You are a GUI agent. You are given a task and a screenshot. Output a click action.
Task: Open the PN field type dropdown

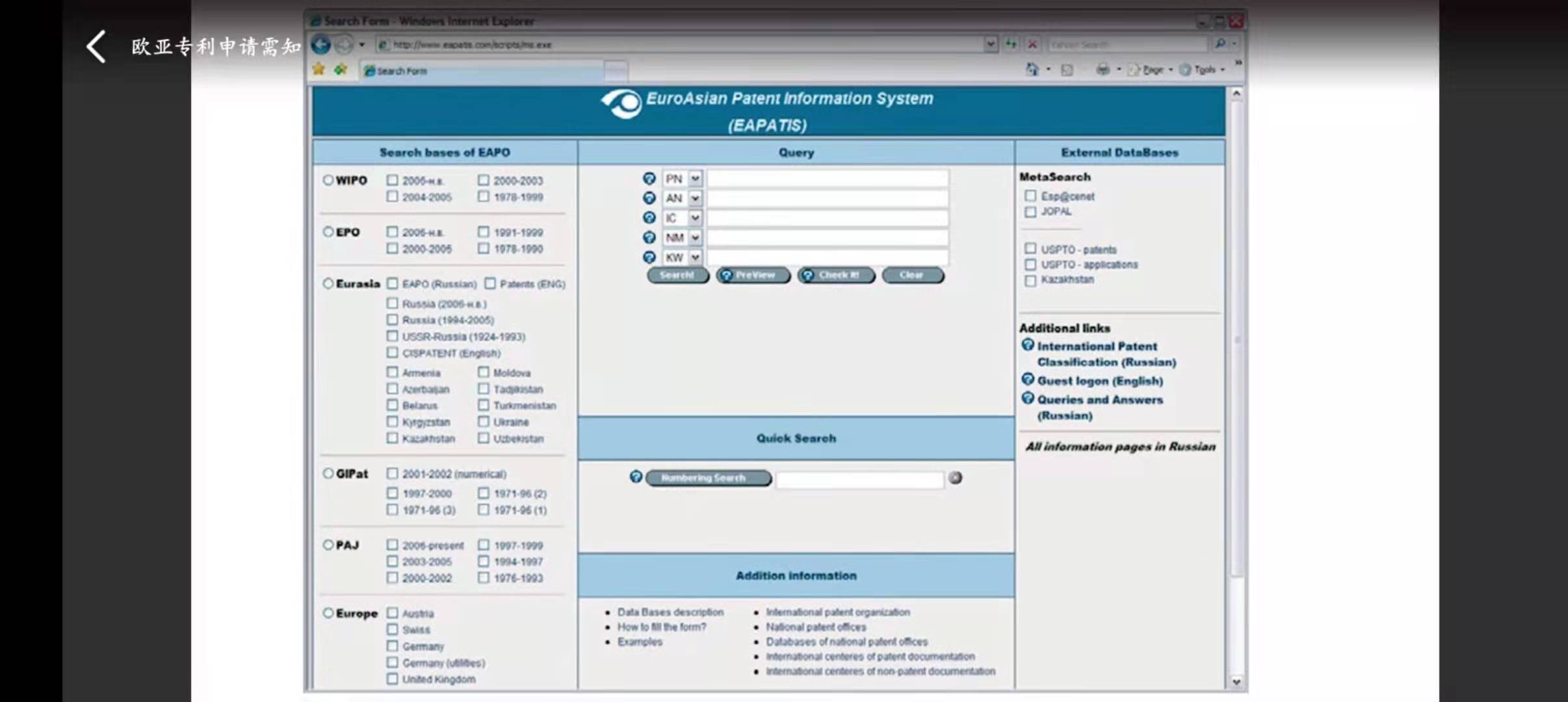tap(695, 179)
